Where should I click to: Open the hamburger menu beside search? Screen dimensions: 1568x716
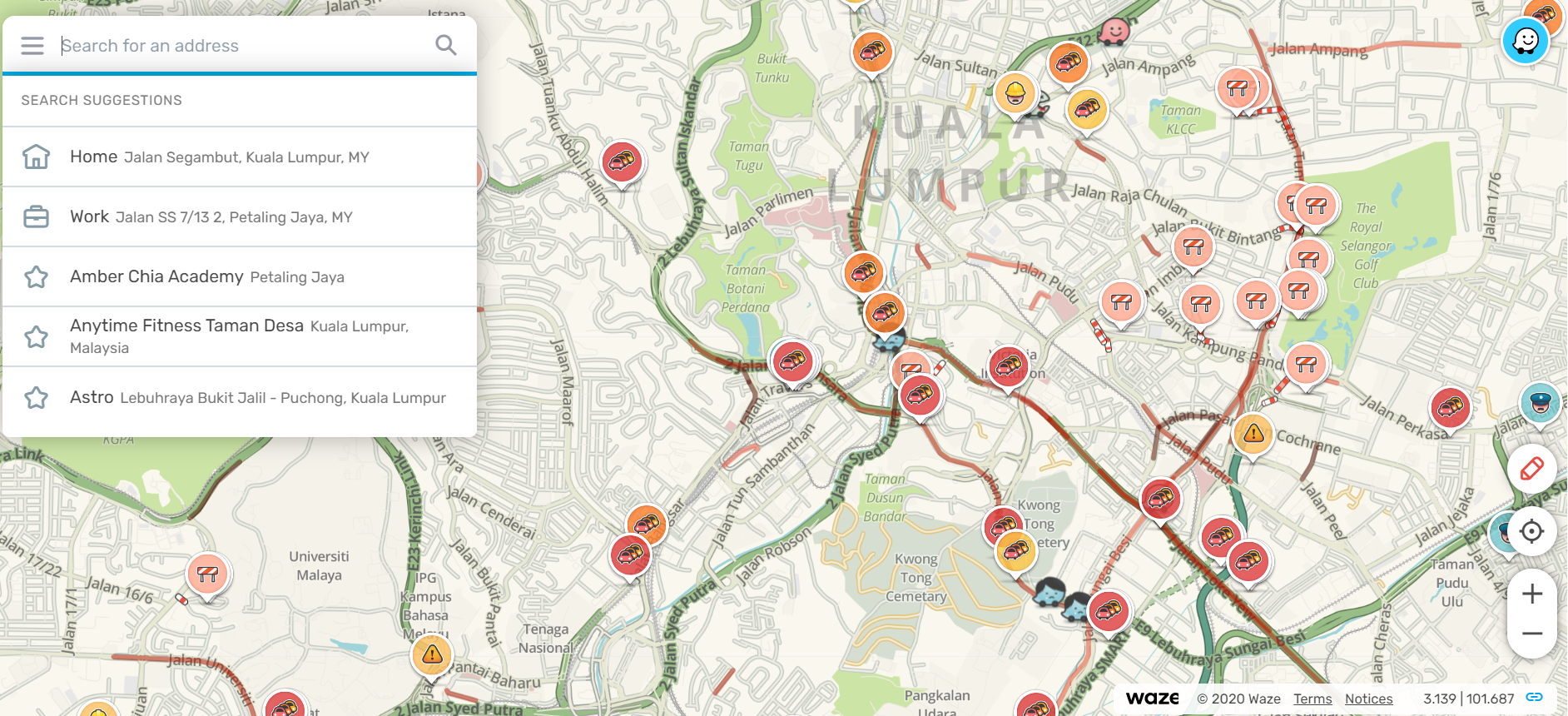(x=32, y=46)
